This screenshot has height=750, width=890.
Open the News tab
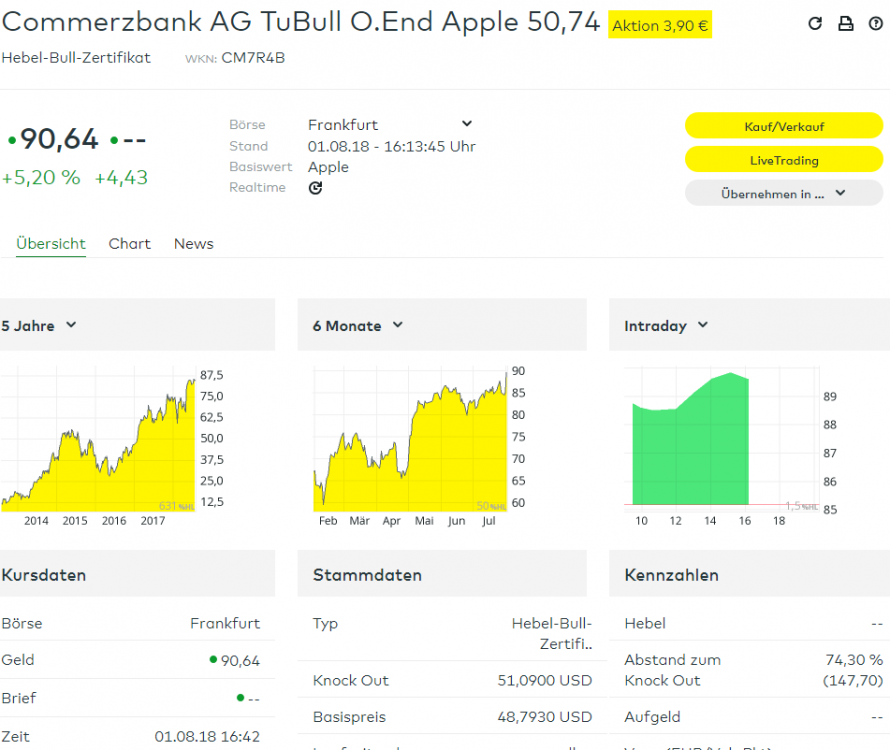click(x=194, y=244)
